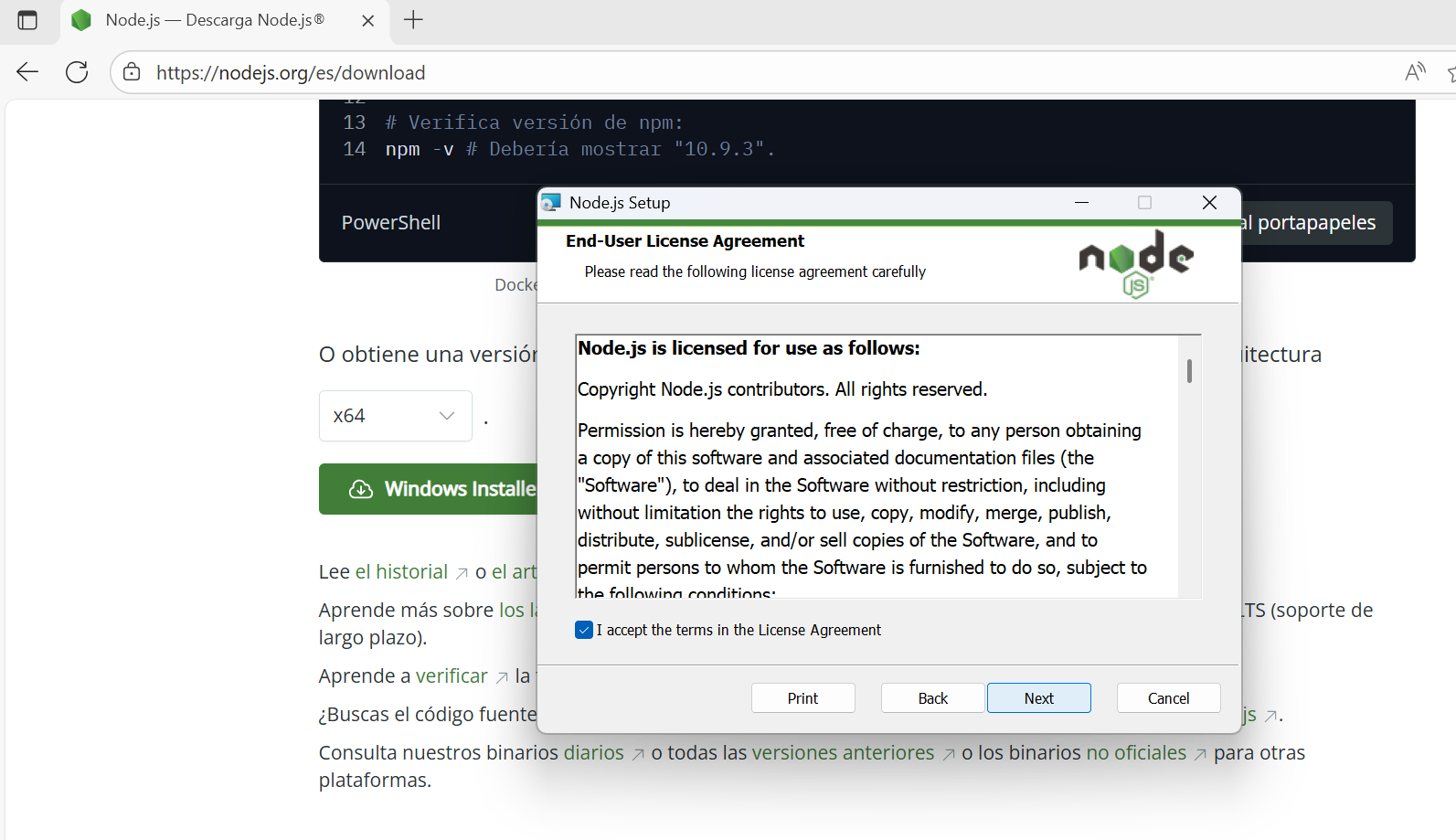Open the 'diarios' binaries link
The width and height of the screenshot is (1456, 840).
pos(594,753)
